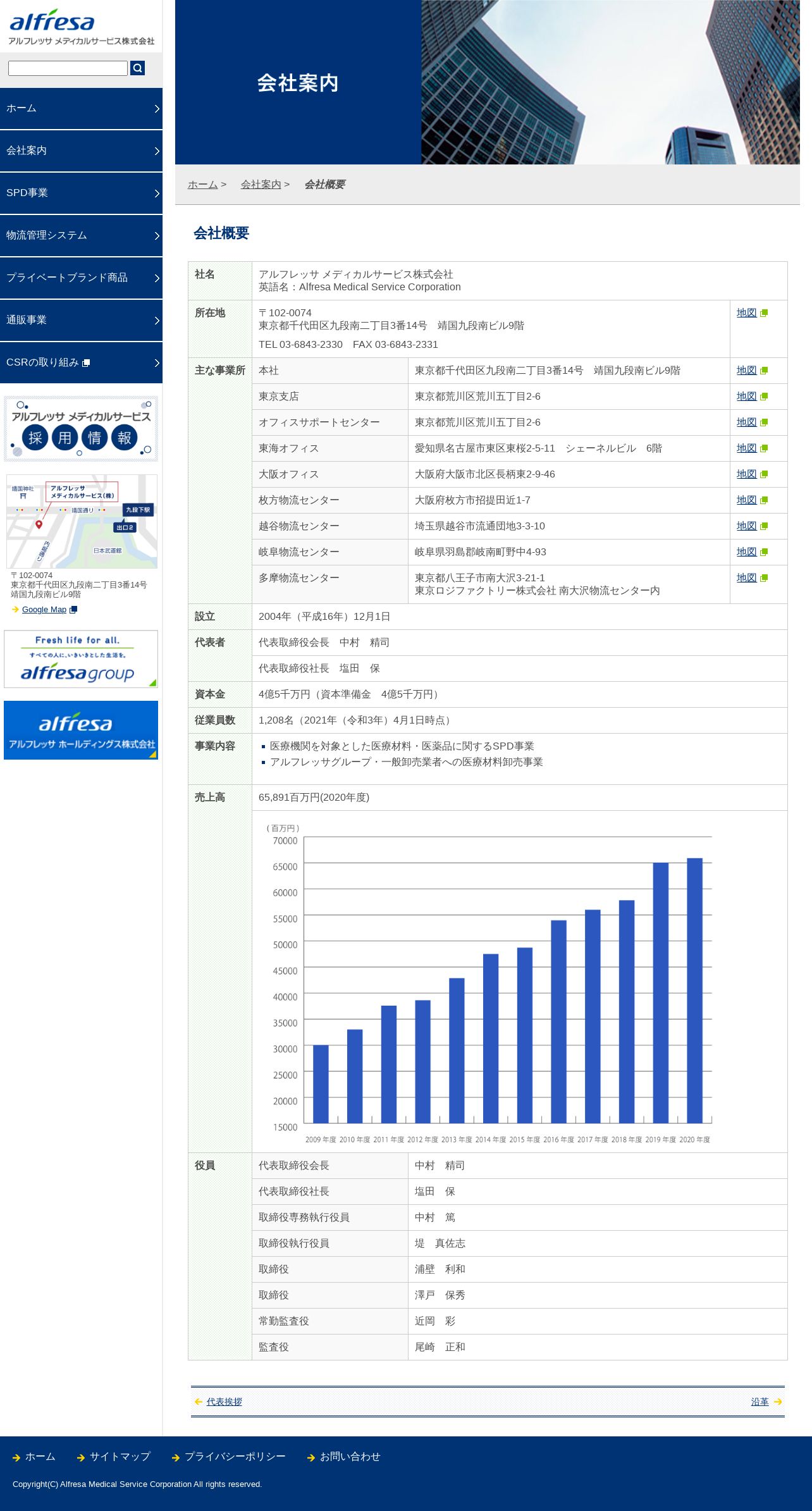Click the ホーム breadcrumb link
The width and height of the screenshot is (812, 1511).
[x=202, y=185]
